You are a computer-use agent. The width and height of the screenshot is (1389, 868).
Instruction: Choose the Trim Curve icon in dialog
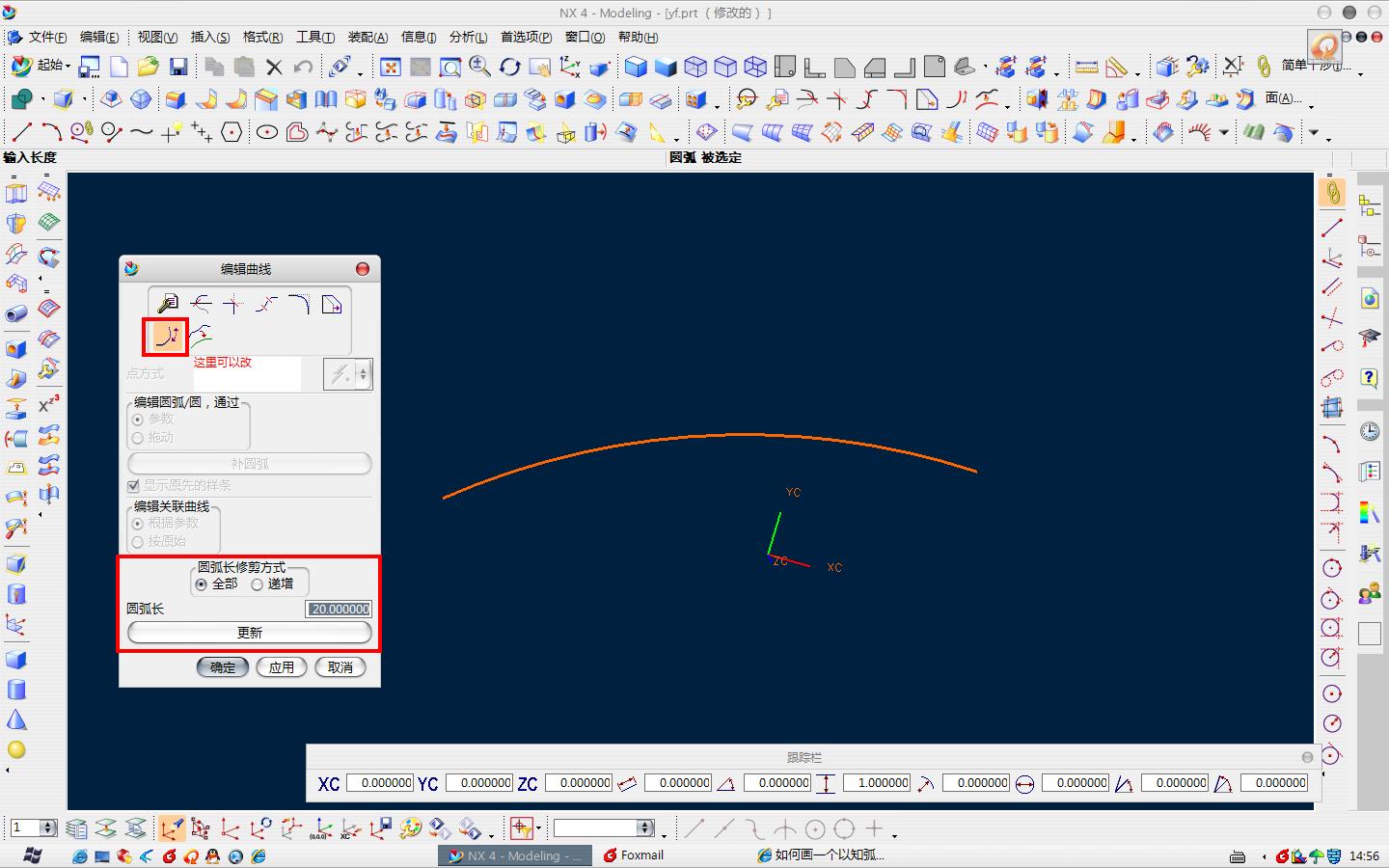coord(201,305)
